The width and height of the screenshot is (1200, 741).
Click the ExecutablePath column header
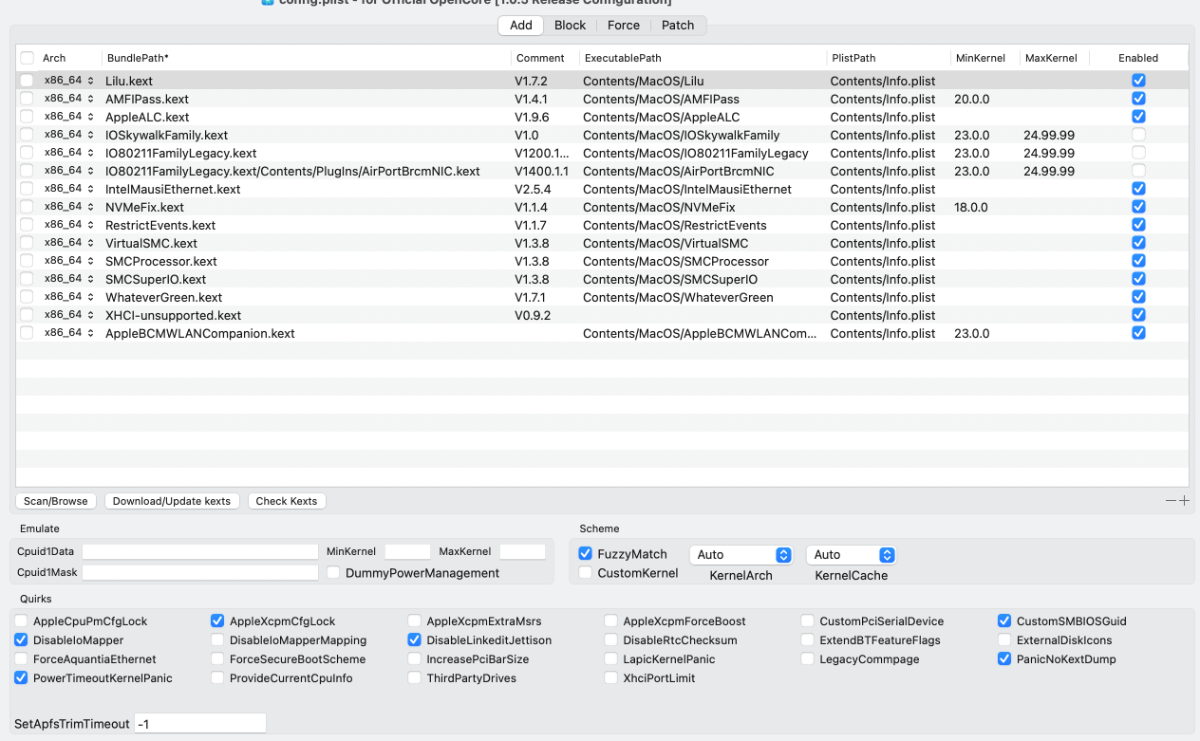pyautogui.click(x=623, y=58)
